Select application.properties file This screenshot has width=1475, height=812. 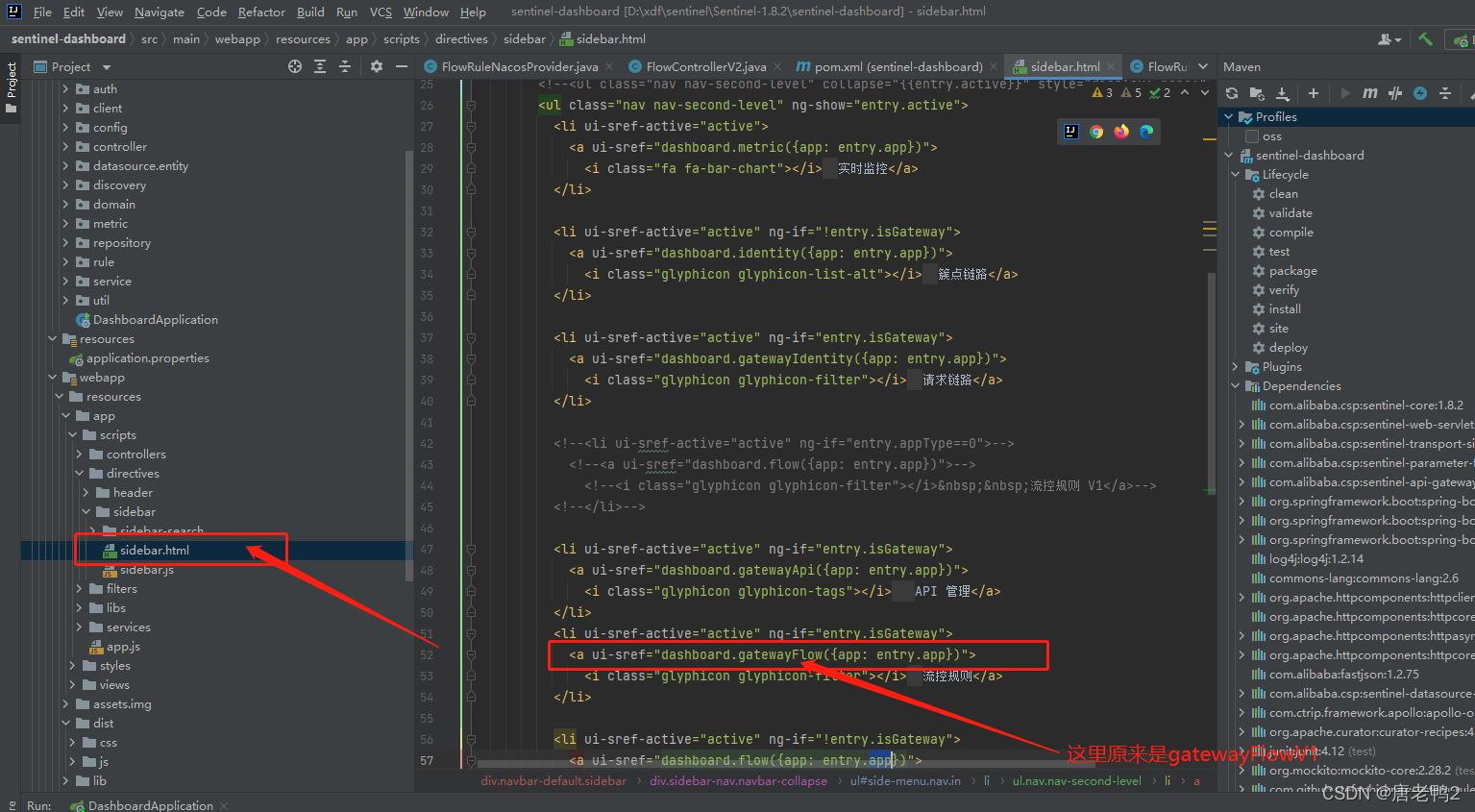click(147, 358)
